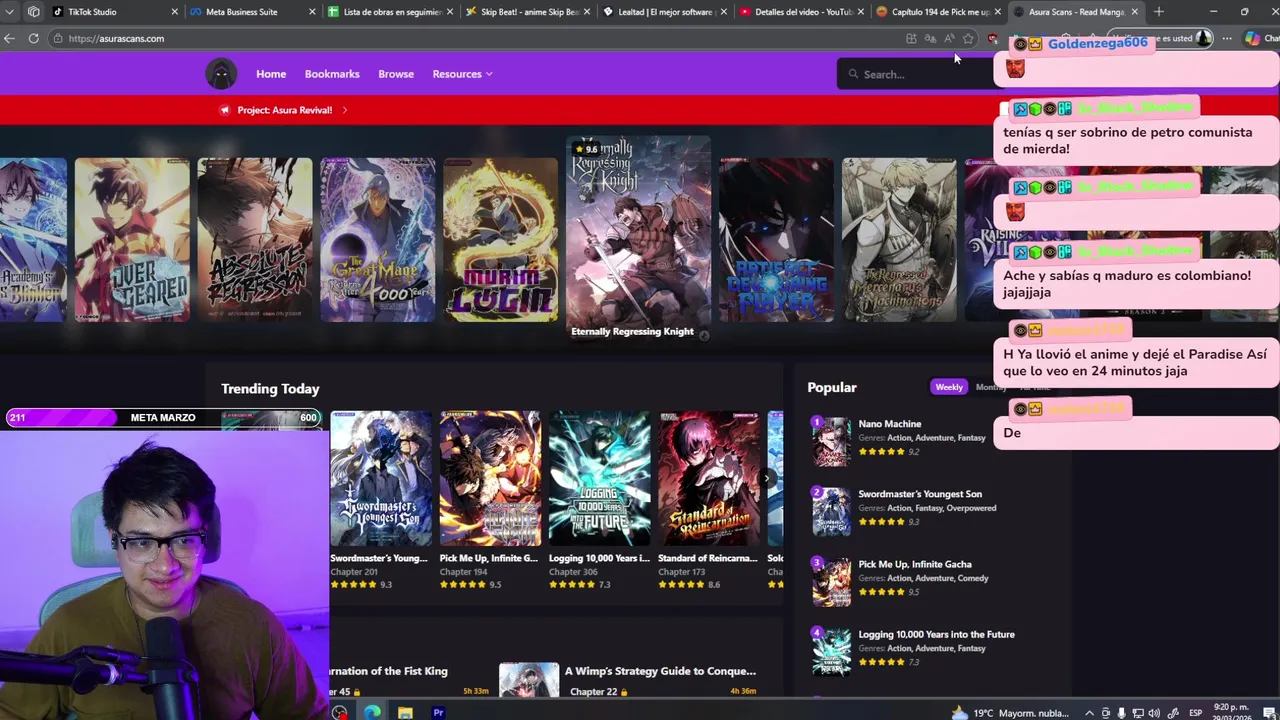The width and height of the screenshot is (1280, 720).
Task: Click the address bar URL asurascans.com
Action: (x=116, y=38)
